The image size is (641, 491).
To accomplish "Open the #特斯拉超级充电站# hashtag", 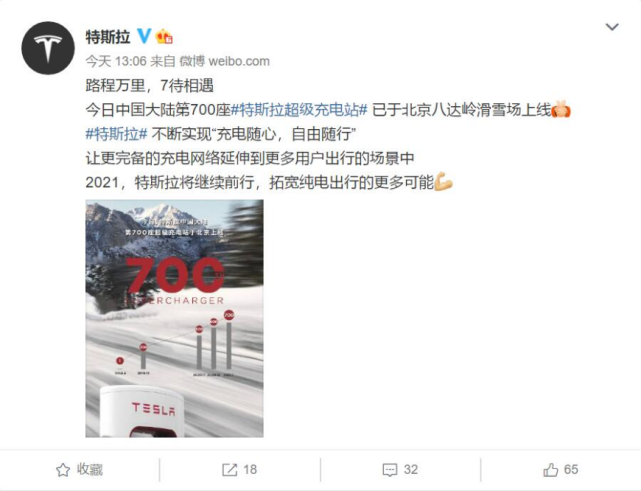I will [x=299, y=110].
